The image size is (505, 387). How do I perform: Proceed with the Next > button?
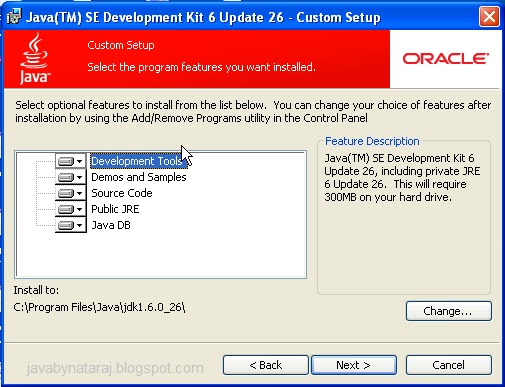click(354, 365)
